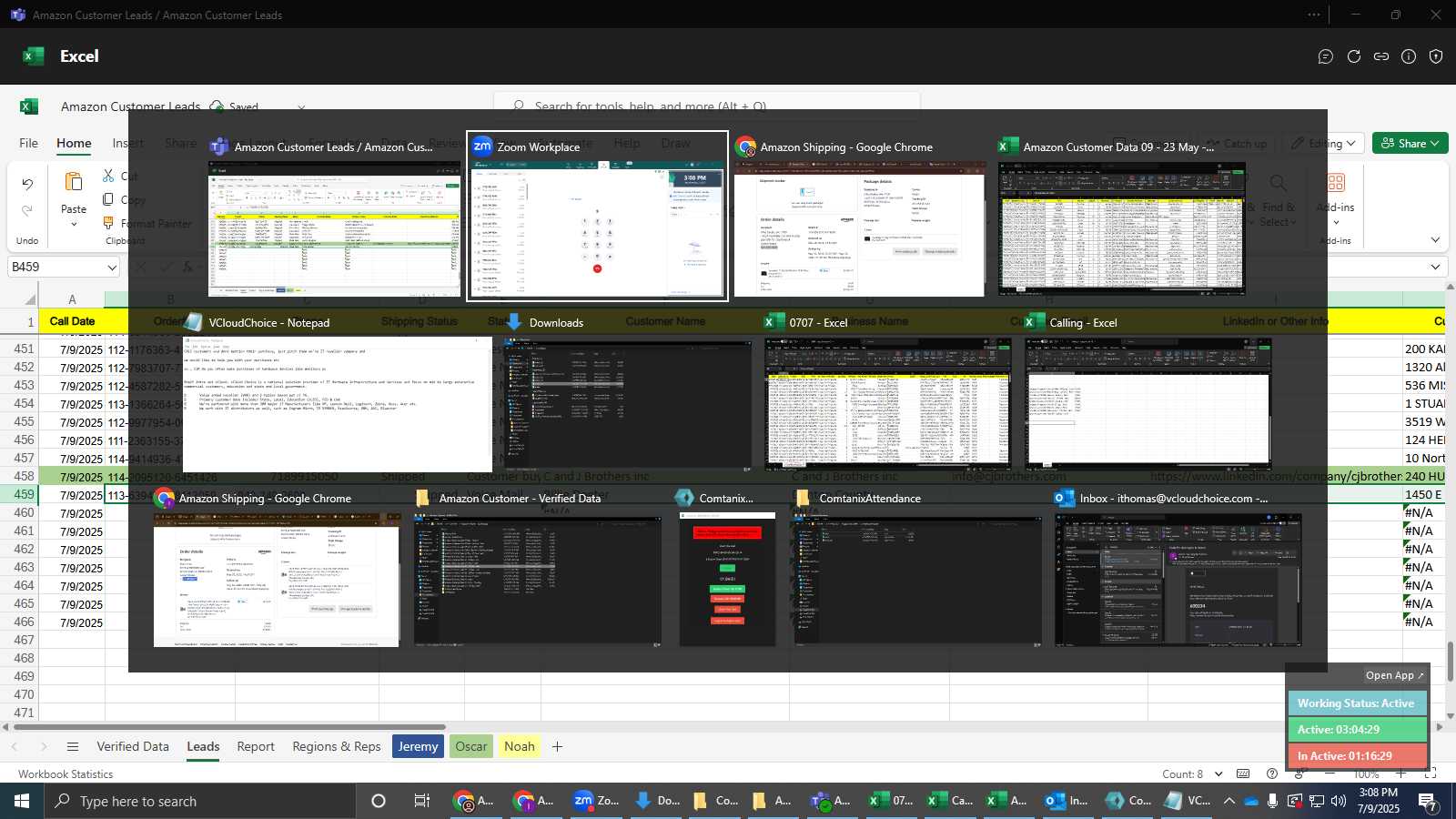Open Outlook from the taskbar
This screenshot has width=1456, height=819.
click(1067, 801)
